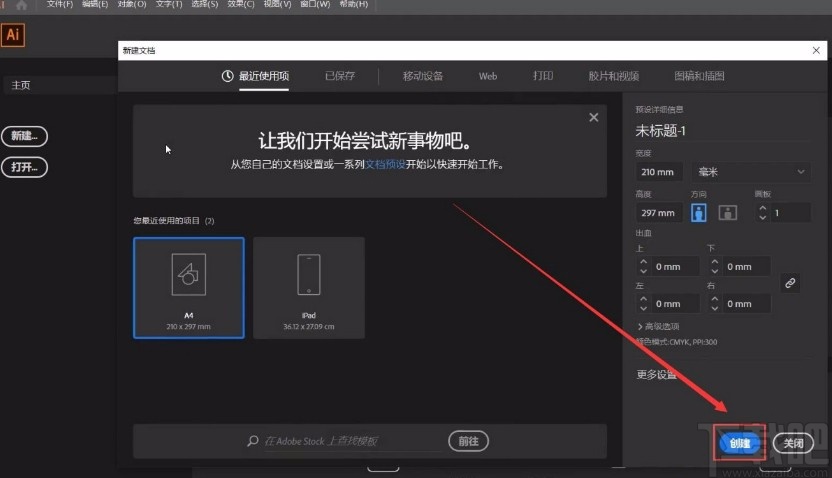
Task: Switch to the Web tab
Action: pos(488,76)
